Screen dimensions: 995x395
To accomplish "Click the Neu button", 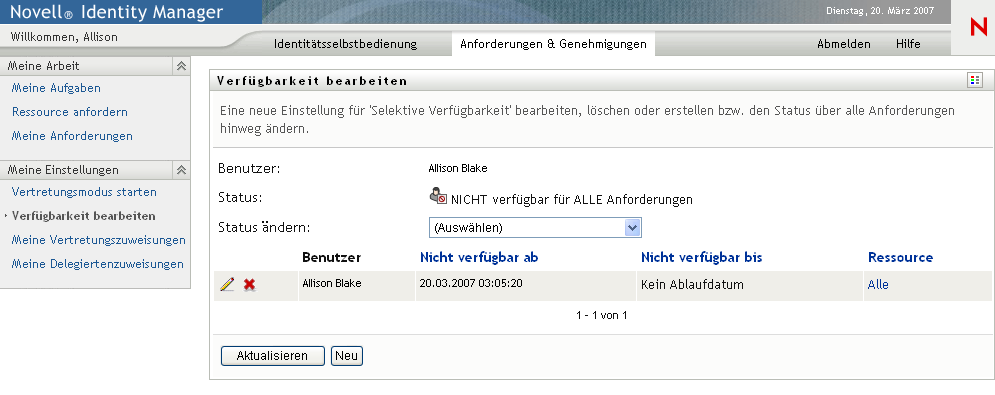I will tap(346, 356).
